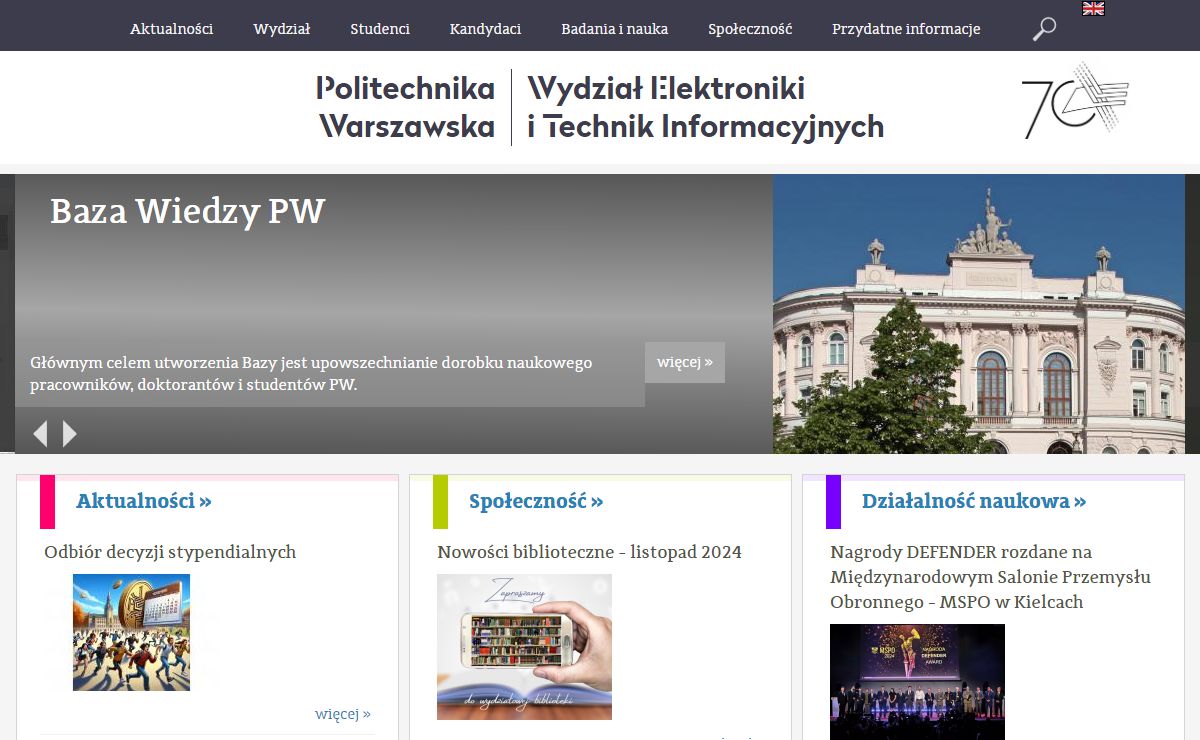Open the Społeczność » section heading
The height and width of the screenshot is (740, 1200).
[x=536, y=501]
